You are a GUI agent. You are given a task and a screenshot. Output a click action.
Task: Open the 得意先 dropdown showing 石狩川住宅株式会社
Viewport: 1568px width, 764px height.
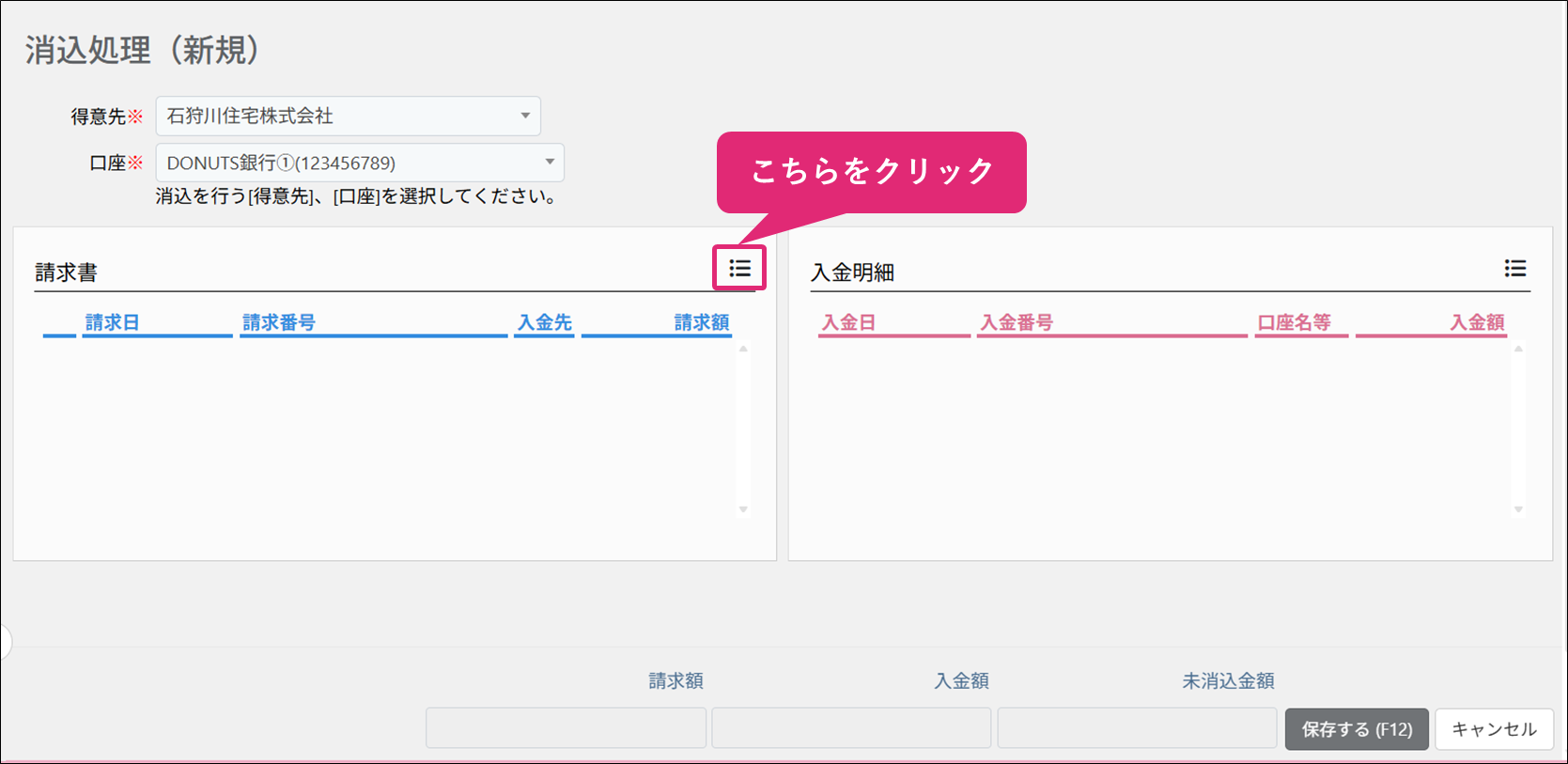point(348,116)
